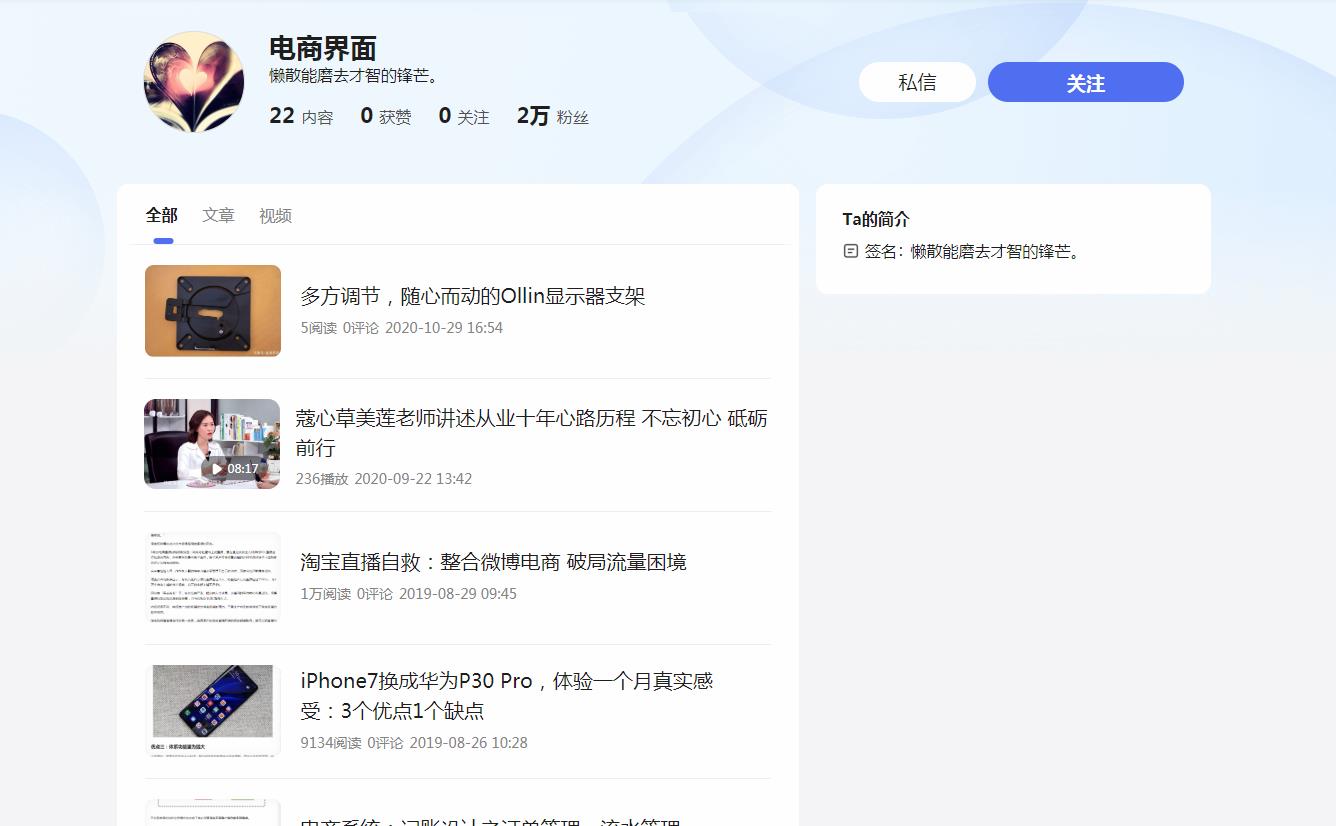This screenshot has height=826, width=1336.
Task: Open the 蔻心草美莲老师 video title
Action: tap(532, 432)
